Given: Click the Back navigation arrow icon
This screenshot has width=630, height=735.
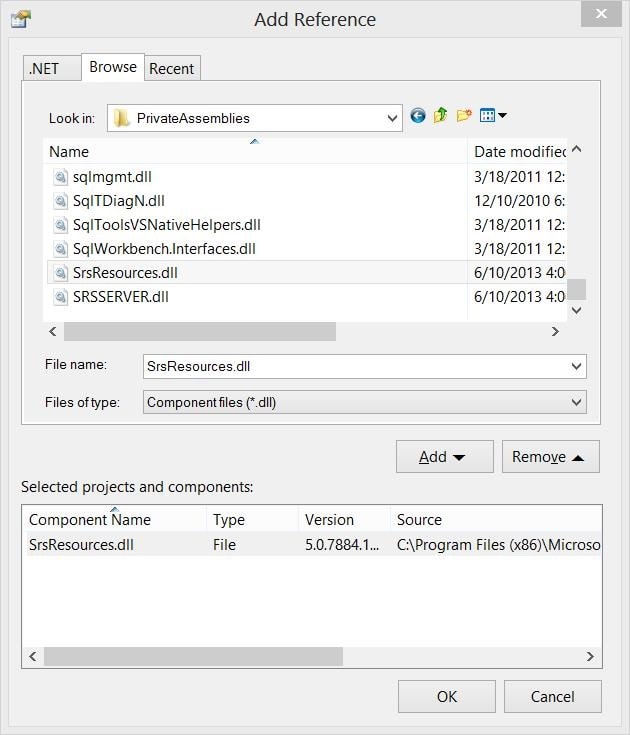Looking at the screenshot, I should pyautogui.click(x=418, y=115).
